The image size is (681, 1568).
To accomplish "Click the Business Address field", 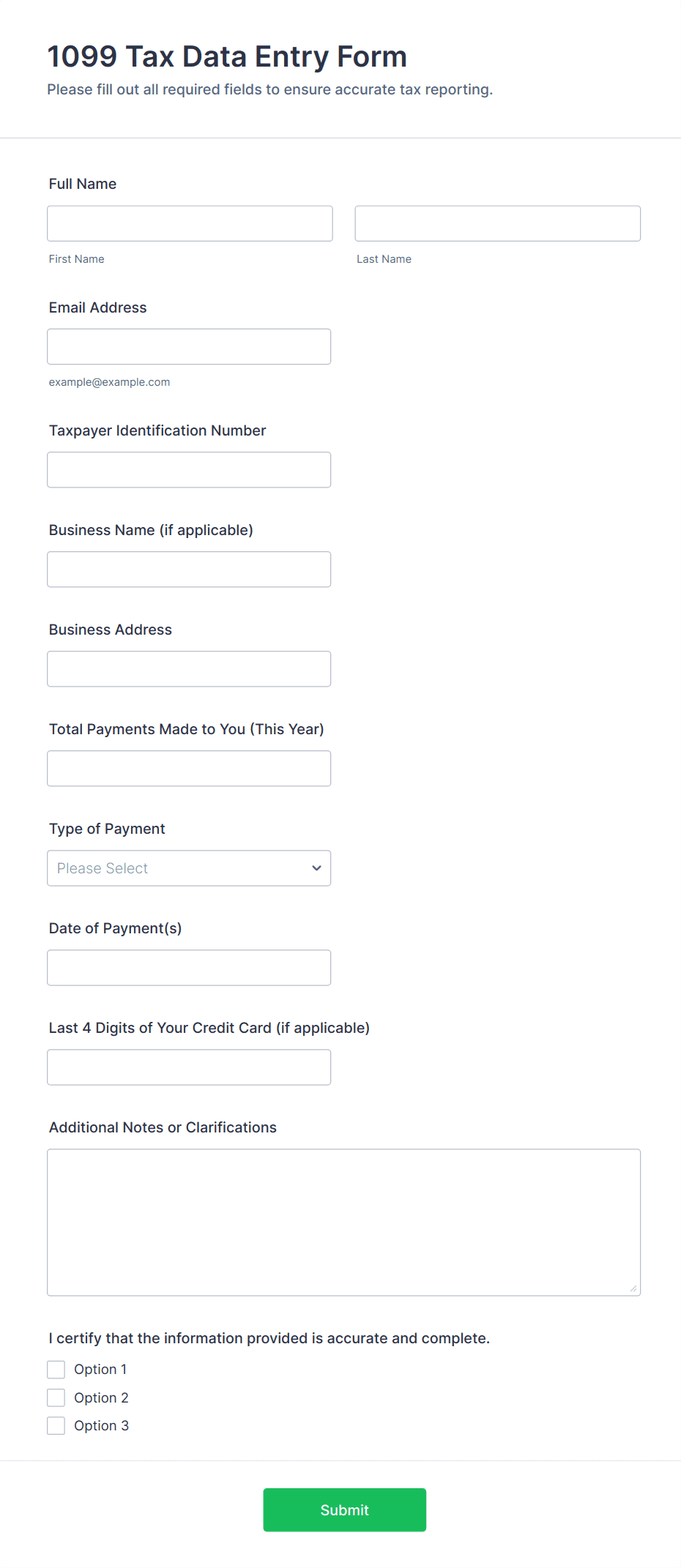I will tap(189, 668).
